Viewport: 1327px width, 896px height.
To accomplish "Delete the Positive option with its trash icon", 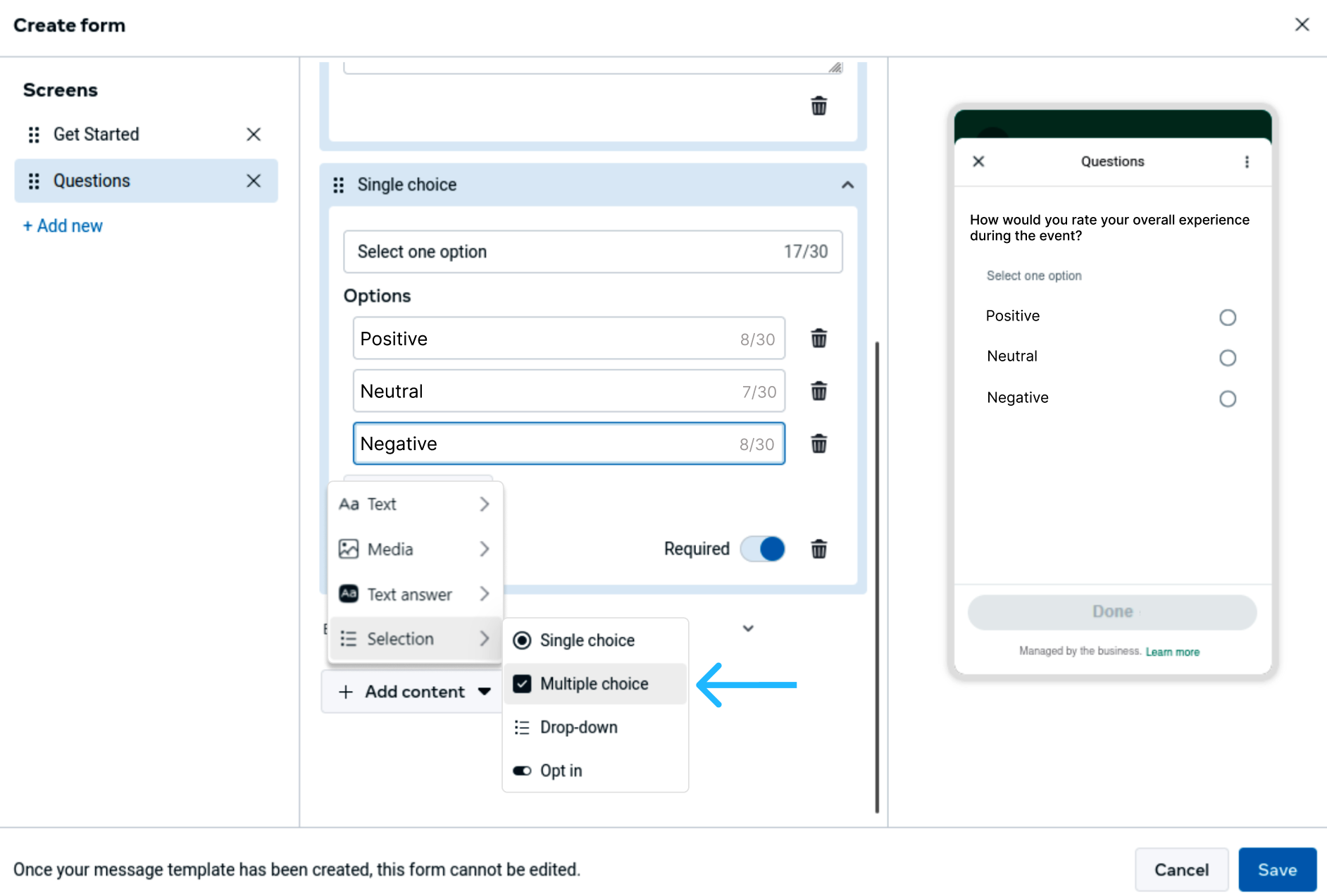I will pyautogui.click(x=818, y=339).
